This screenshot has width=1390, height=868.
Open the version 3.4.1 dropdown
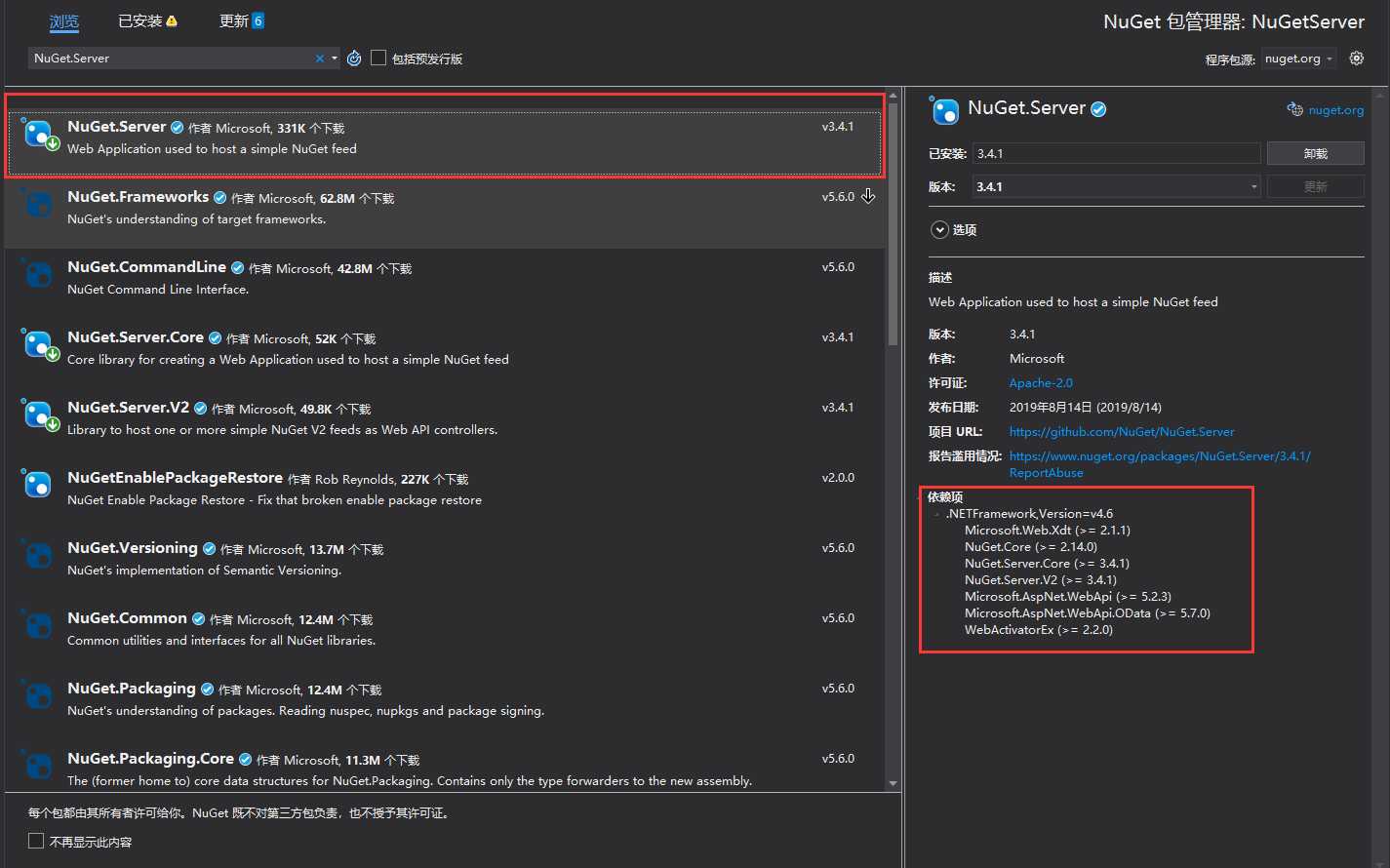[1116, 186]
